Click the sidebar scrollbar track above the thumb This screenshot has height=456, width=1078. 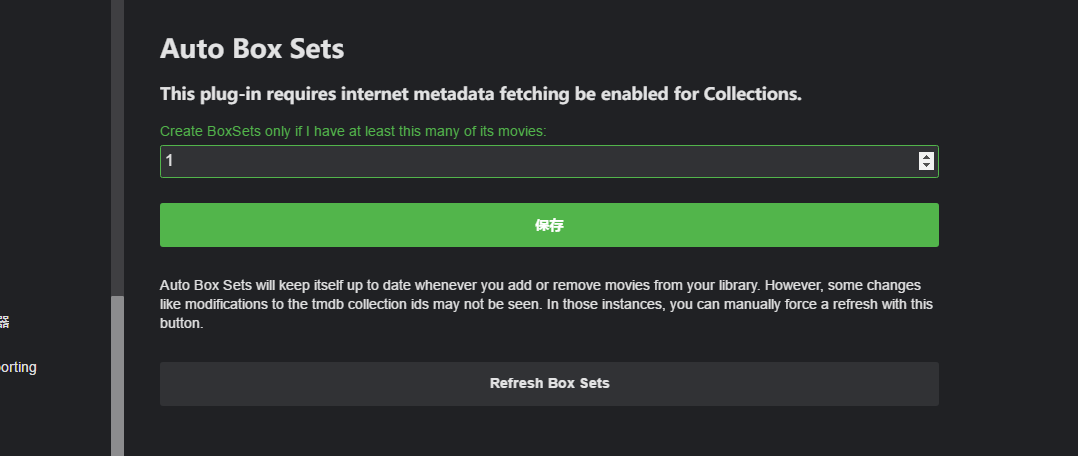tap(117, 150)
